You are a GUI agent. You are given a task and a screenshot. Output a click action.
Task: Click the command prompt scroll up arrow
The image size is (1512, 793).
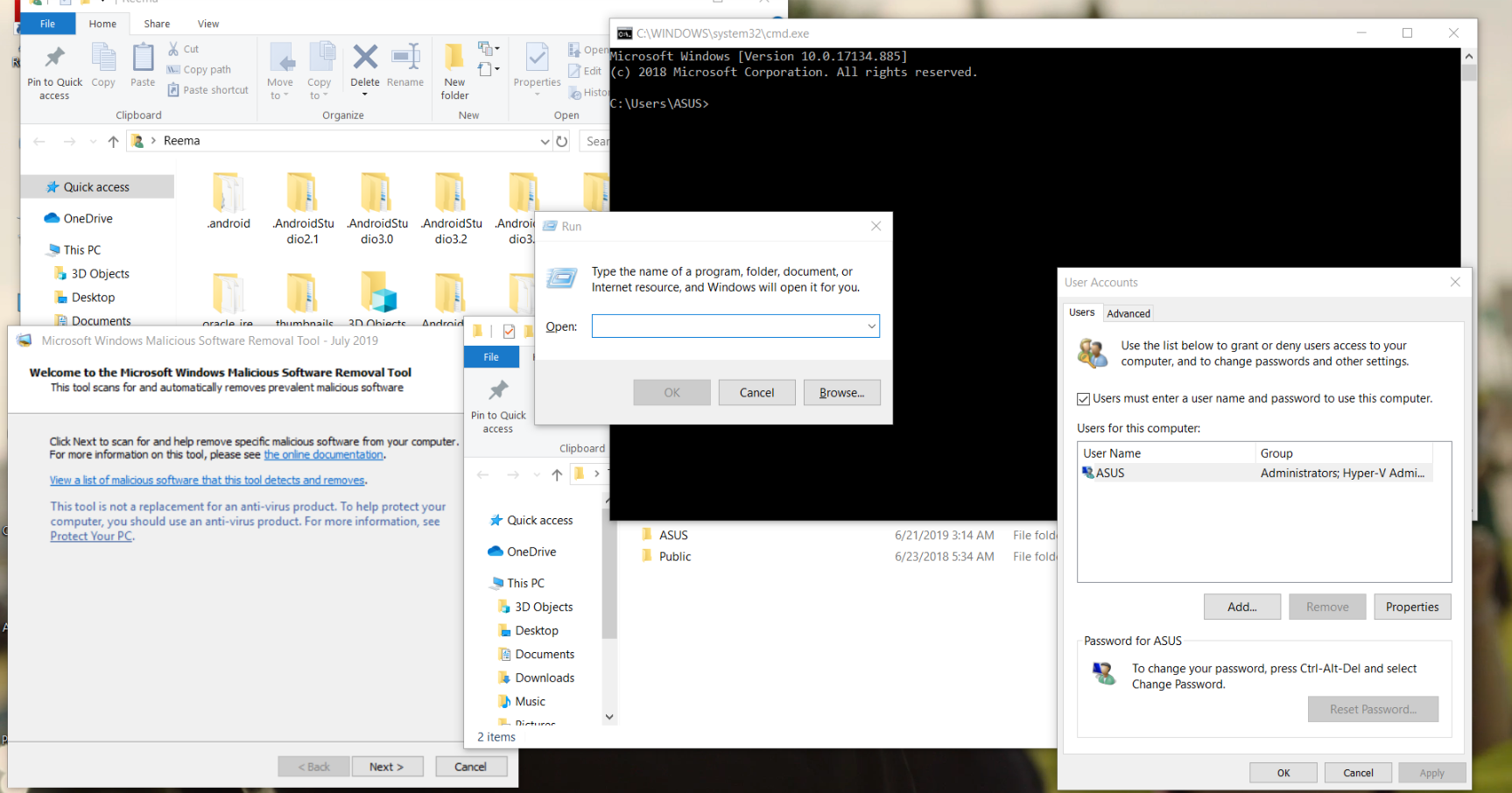click(x=1469, y=56)
